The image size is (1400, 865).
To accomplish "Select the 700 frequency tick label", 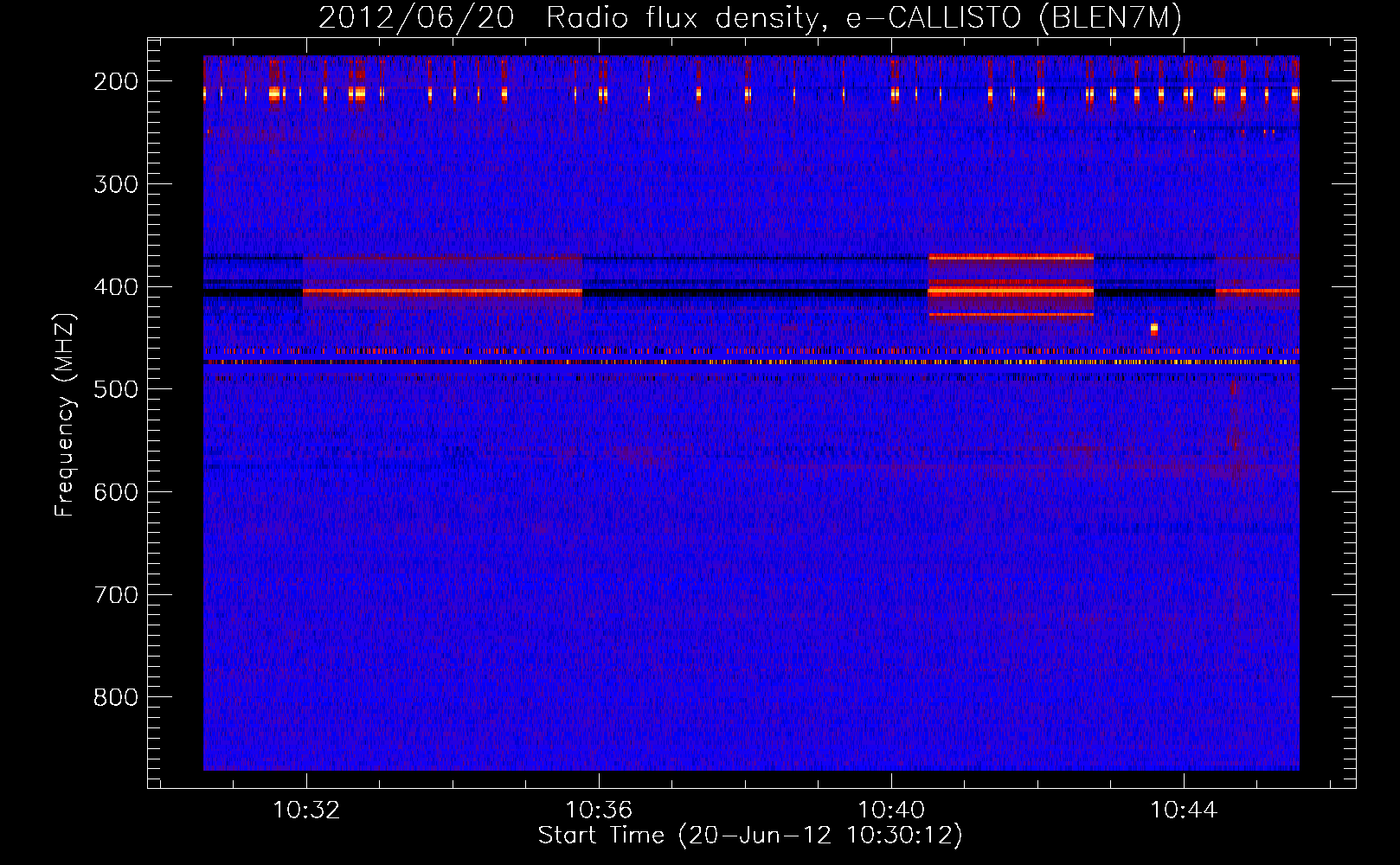I will coord(116,595).
